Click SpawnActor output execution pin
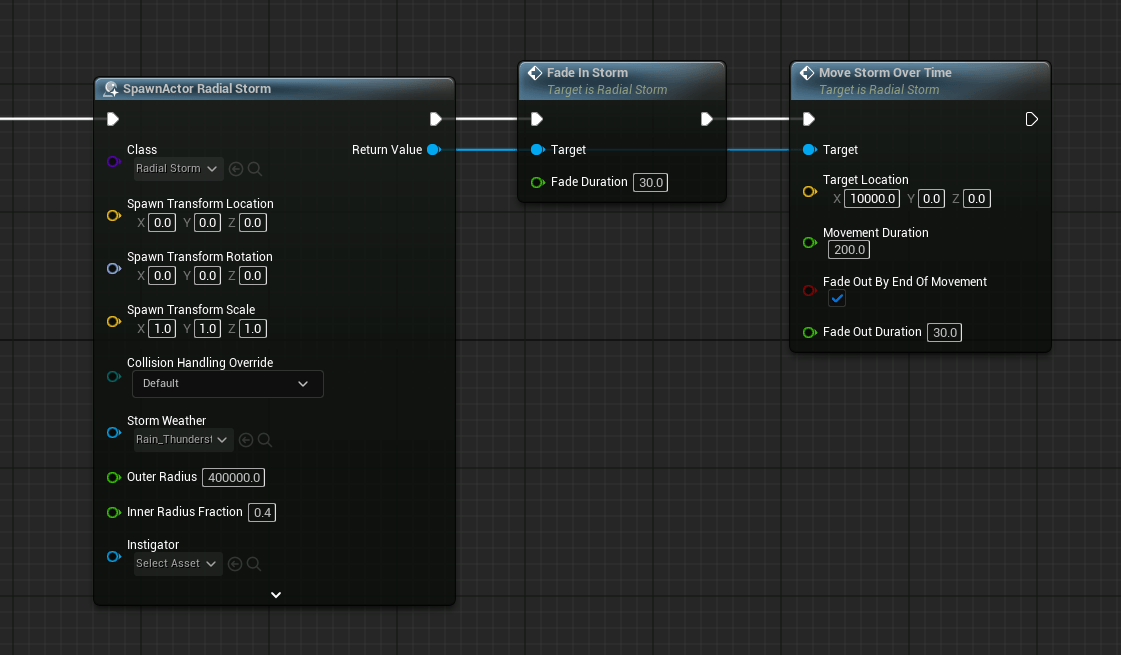This screenshot has height=655, width=1121. click(x=435, y=119)
